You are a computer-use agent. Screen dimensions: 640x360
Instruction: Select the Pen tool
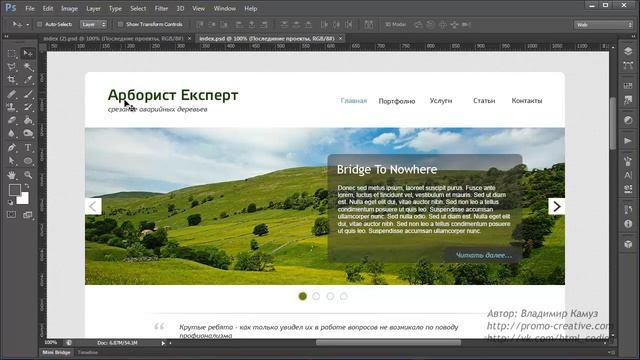pyautogui.click(x=12, y=148)
